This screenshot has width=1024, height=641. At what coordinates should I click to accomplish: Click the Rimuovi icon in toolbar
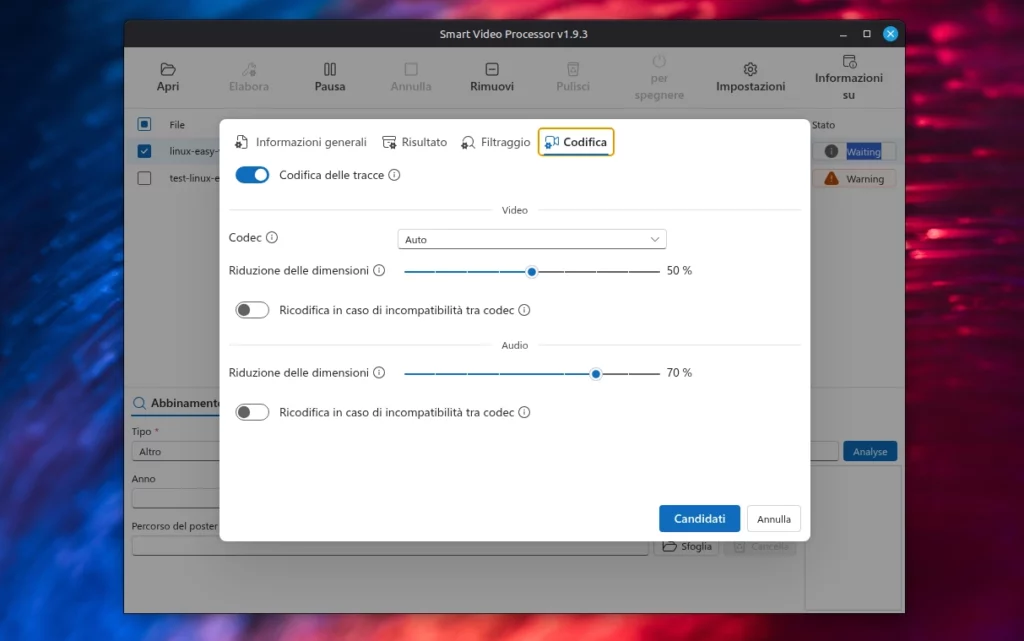point(492,69)
